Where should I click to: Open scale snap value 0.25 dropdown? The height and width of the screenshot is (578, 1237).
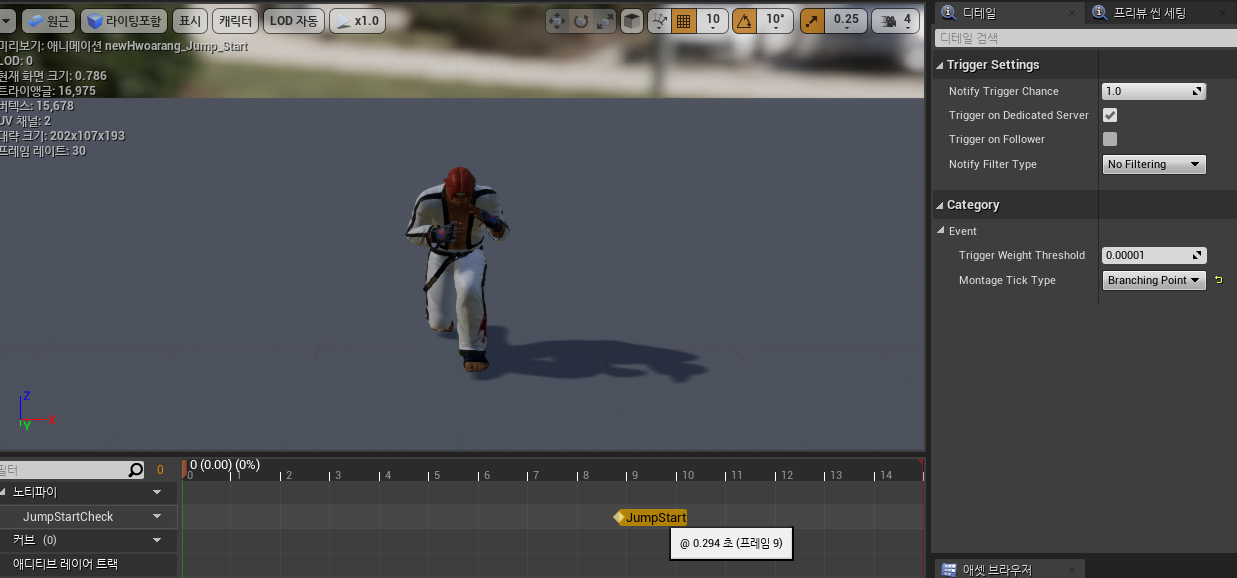(846, 20)
